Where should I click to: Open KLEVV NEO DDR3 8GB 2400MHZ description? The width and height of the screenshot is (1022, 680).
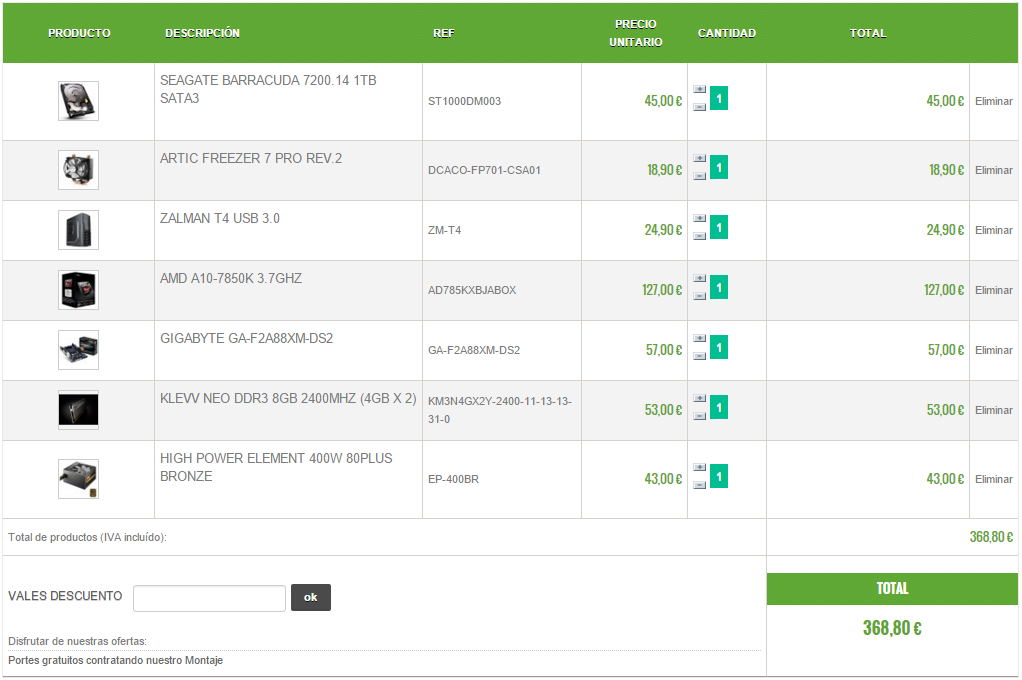288,398
